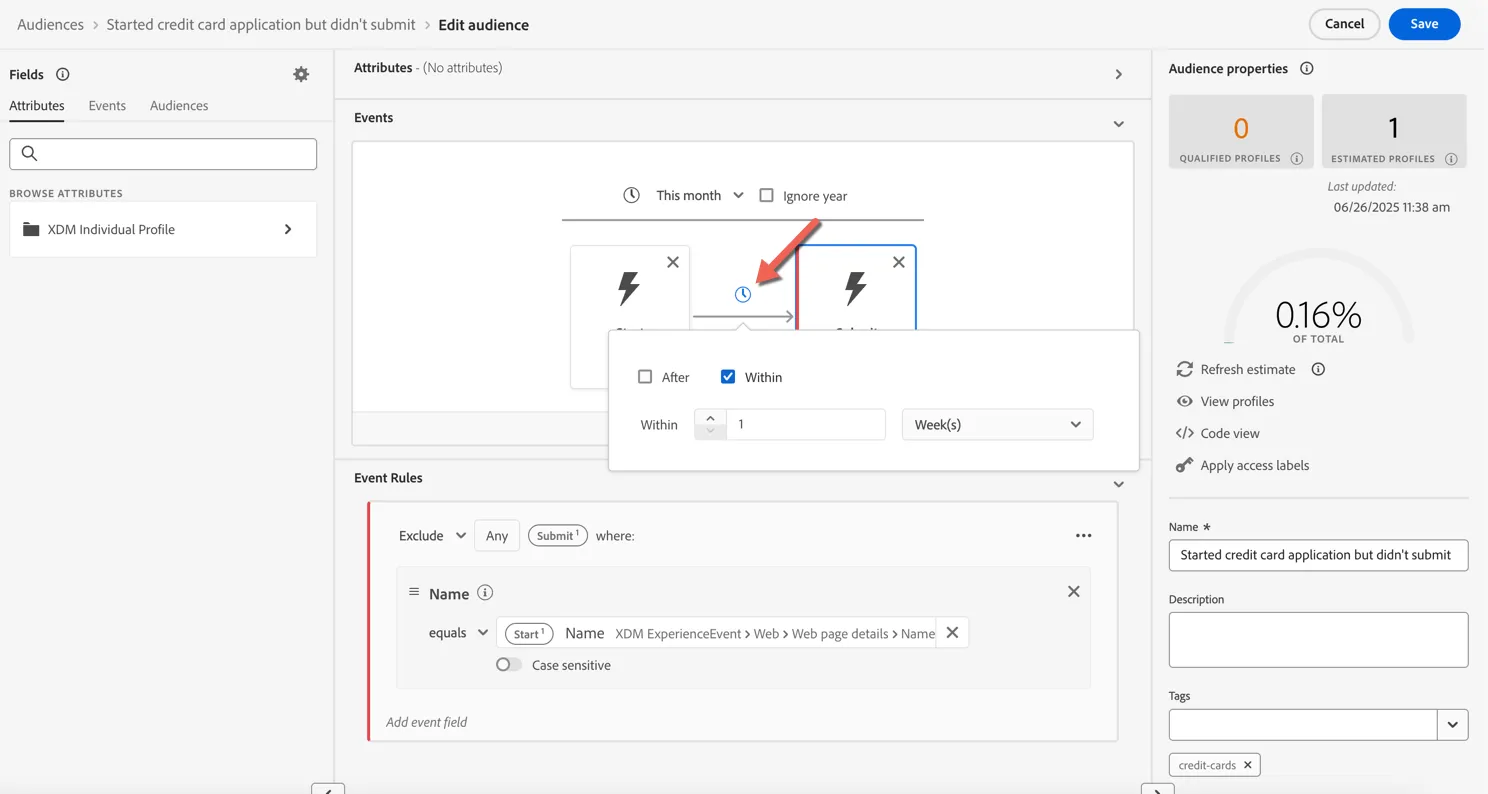
Task: Open the event rule more options menu
Action: [1083, 536]
